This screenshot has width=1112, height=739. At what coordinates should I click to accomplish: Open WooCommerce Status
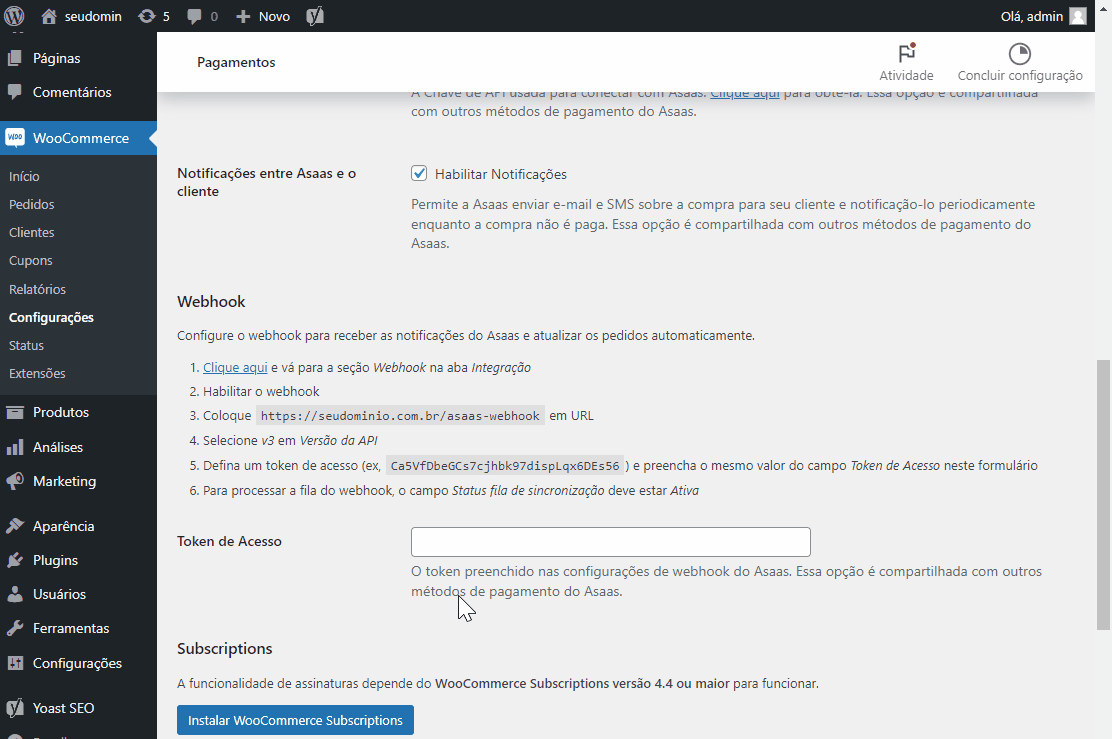tap(26, 345)
